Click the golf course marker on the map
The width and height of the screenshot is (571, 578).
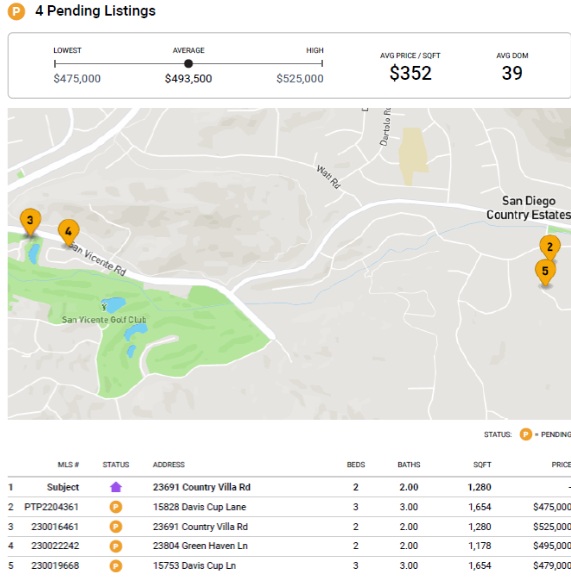(x=104, y=306)
